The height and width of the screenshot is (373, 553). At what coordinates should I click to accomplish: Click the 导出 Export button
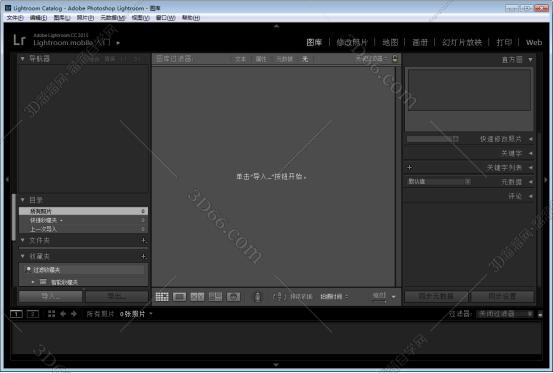116,296
